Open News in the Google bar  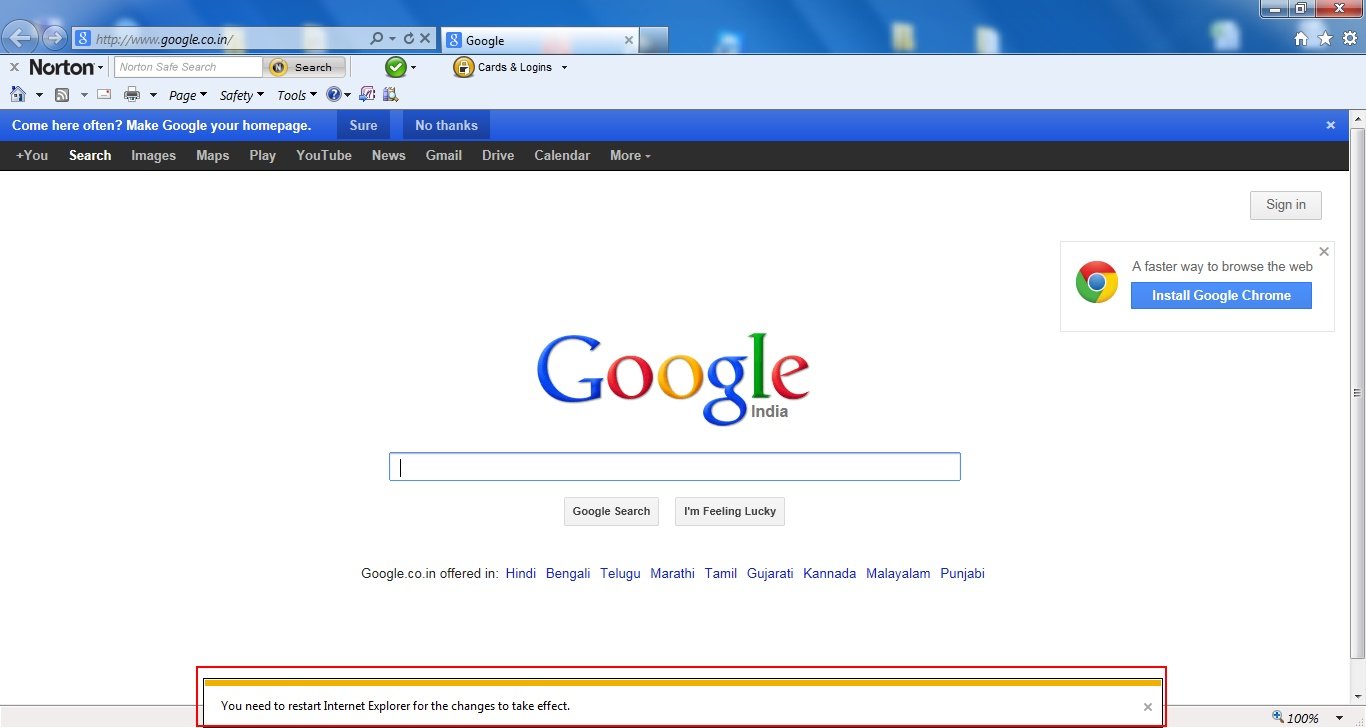point(388,155)
